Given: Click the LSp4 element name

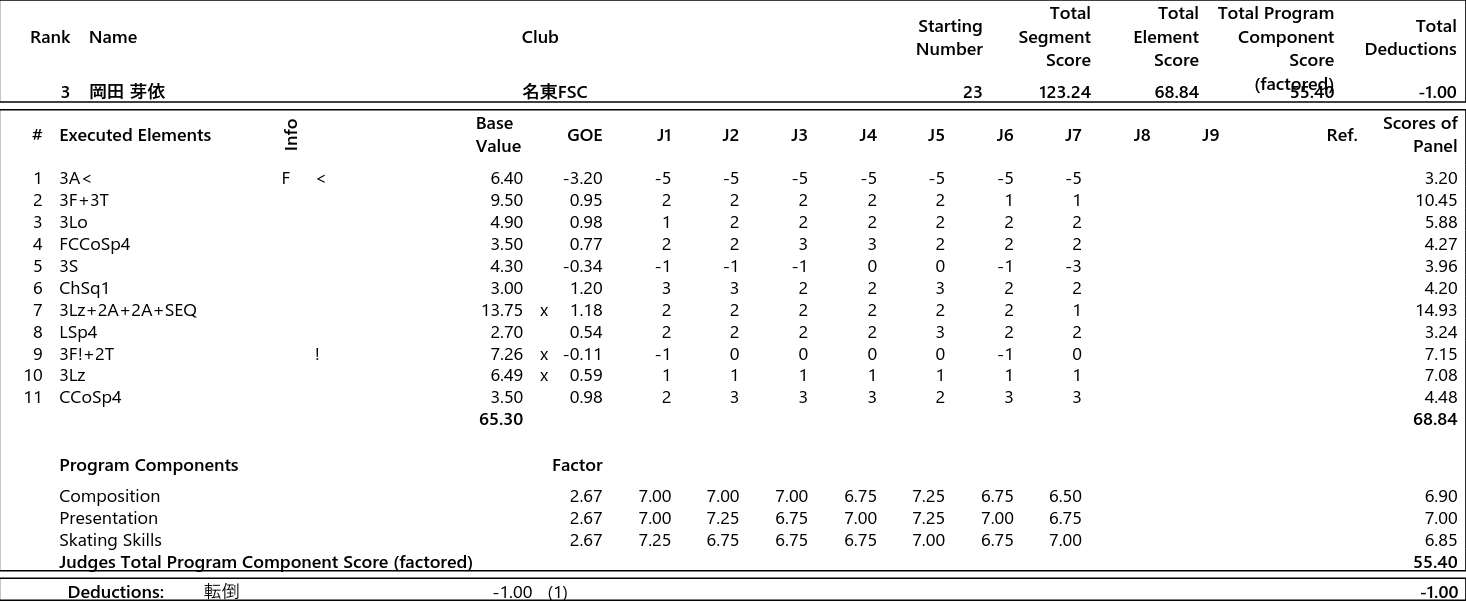Looking at the screenshot, I should pos(78,332).
